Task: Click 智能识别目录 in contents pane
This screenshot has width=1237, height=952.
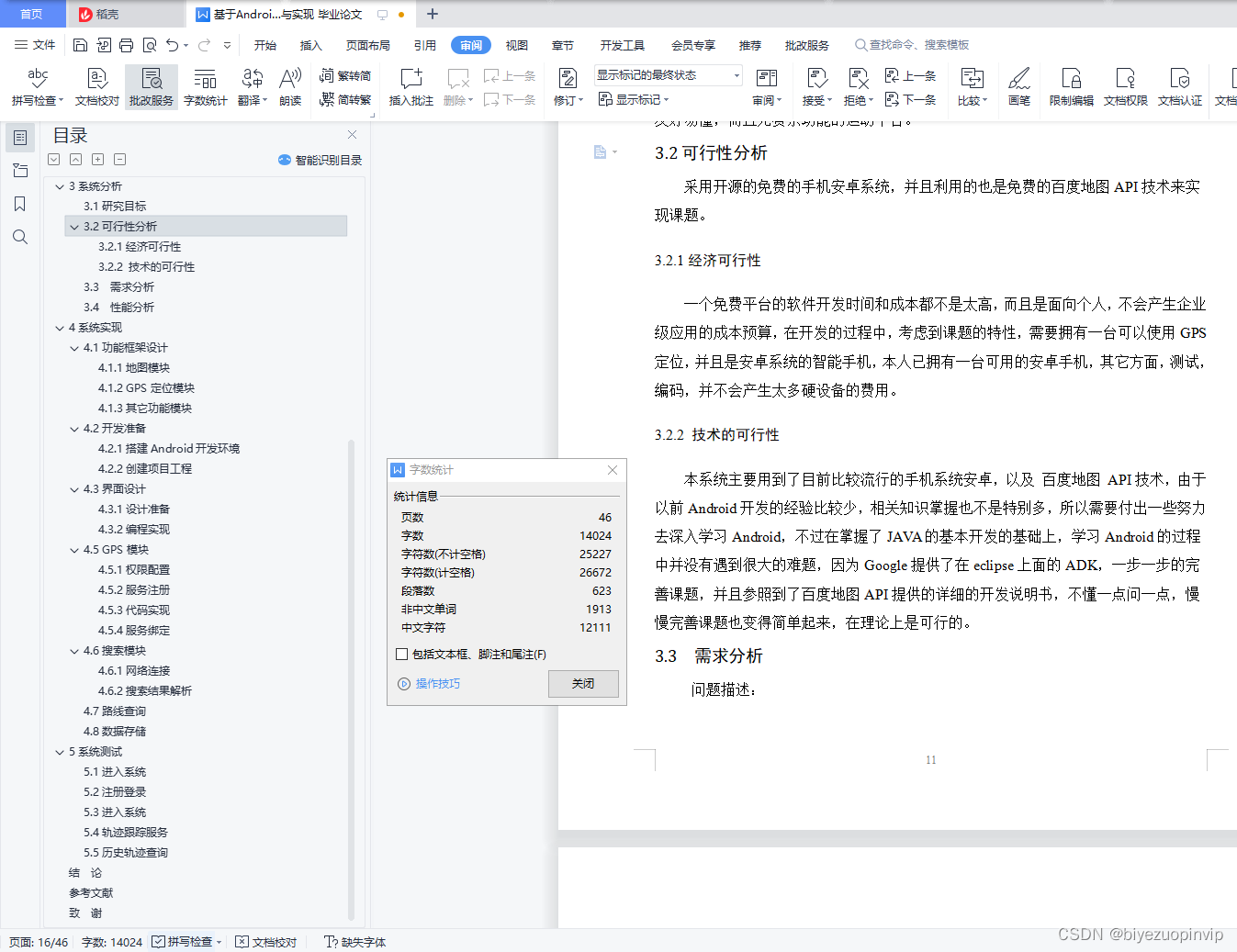Action: [x=320, y=160]
